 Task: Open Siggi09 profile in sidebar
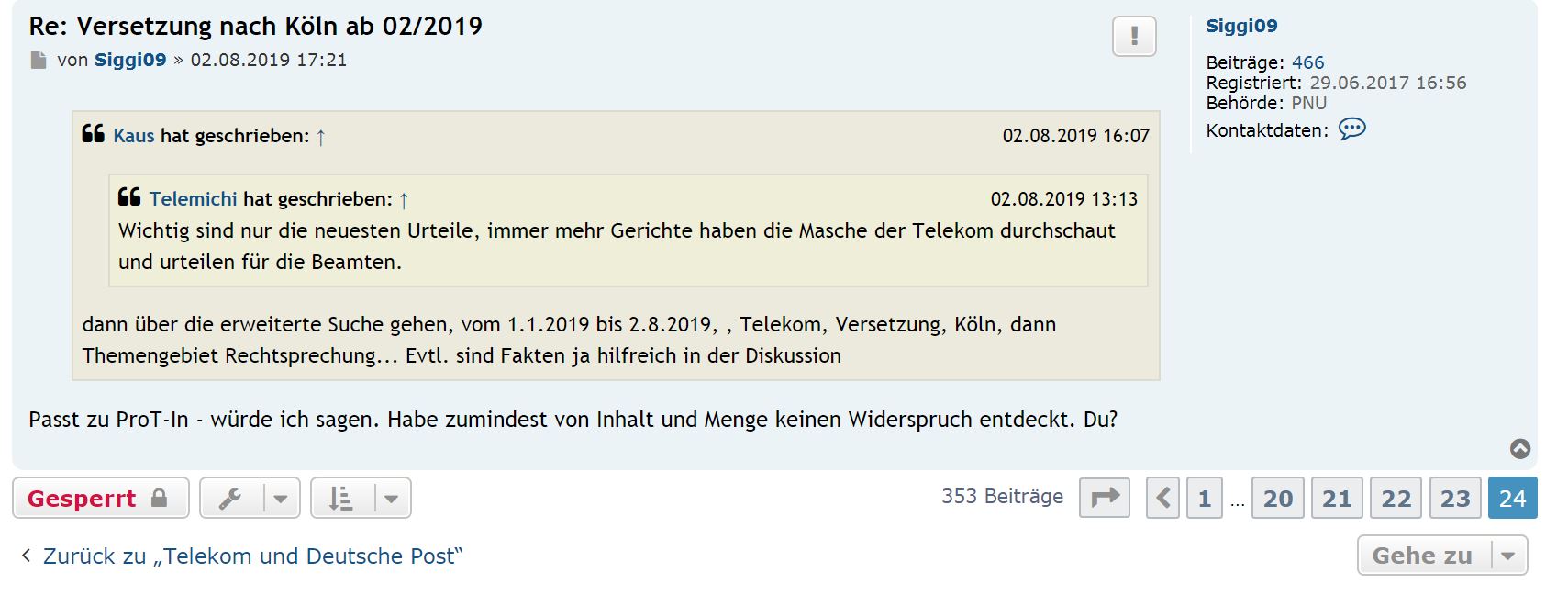pyautogui.click(x=1241, y=26)
